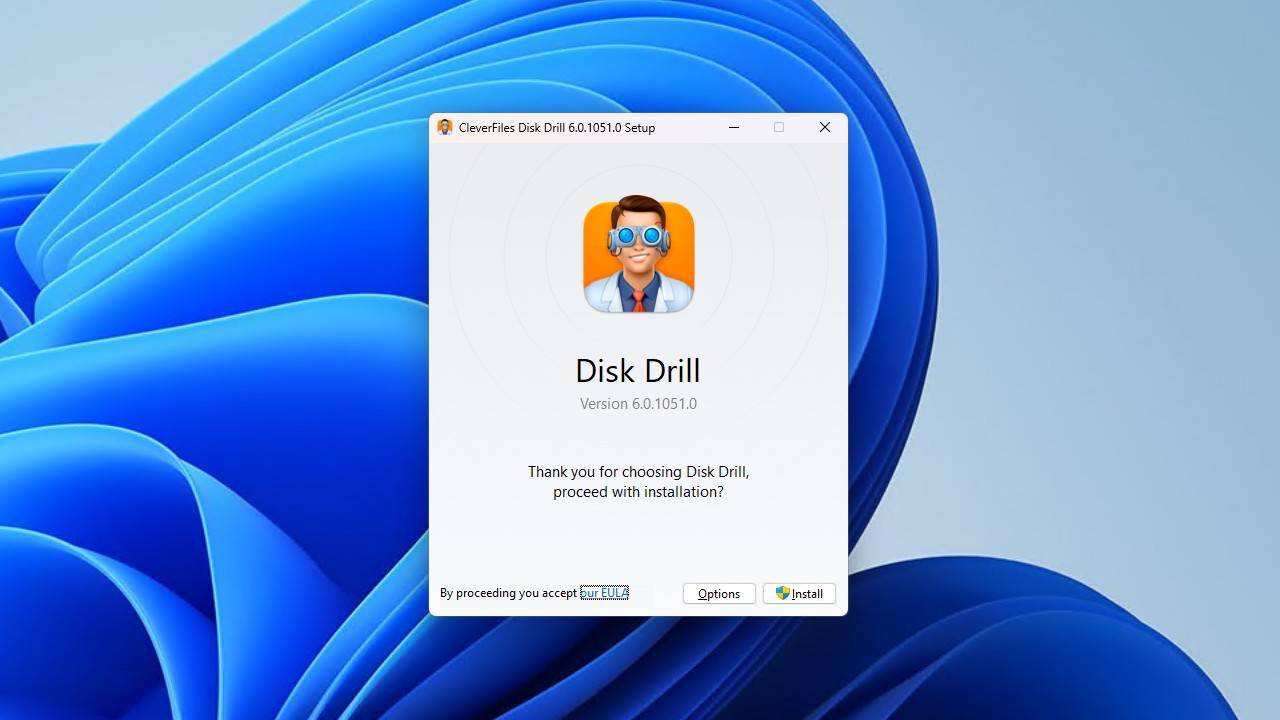Click the 'By proceeding you accept' text

508,592
